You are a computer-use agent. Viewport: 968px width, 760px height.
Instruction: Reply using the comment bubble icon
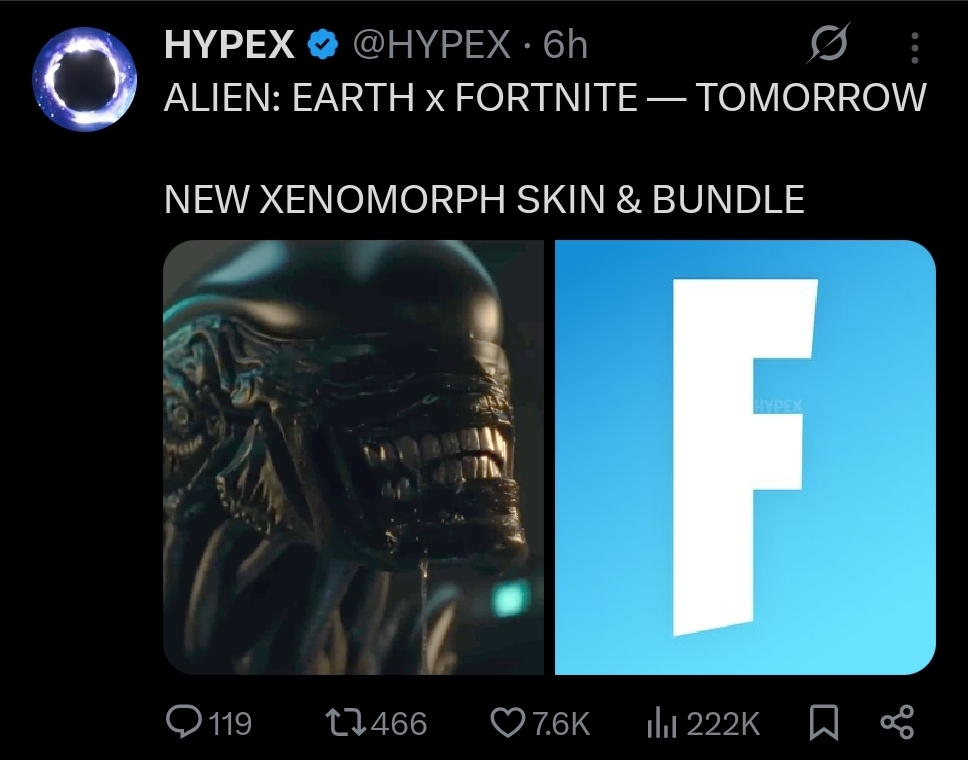183,722
